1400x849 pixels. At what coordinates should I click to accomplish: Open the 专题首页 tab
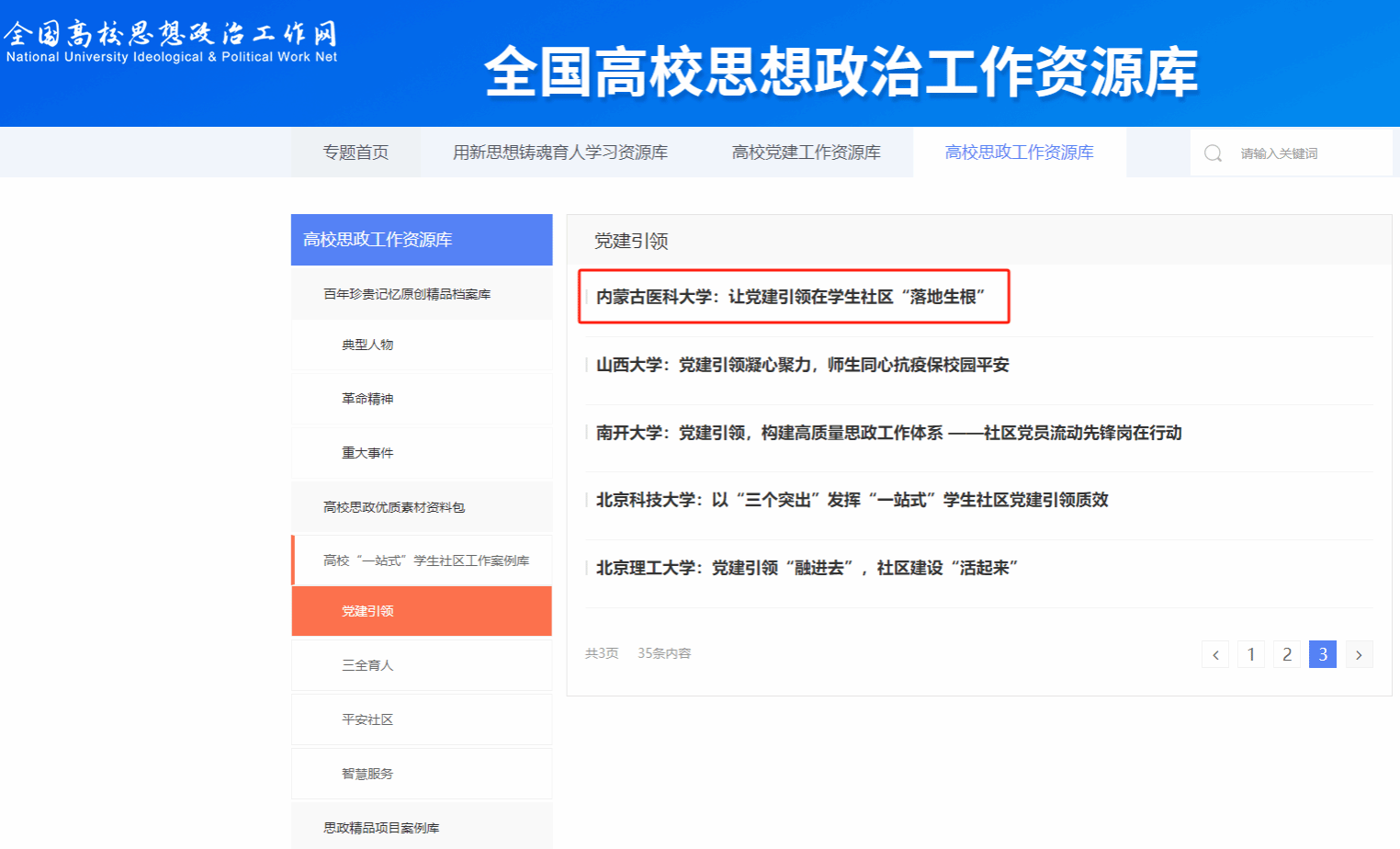point(356,153)
